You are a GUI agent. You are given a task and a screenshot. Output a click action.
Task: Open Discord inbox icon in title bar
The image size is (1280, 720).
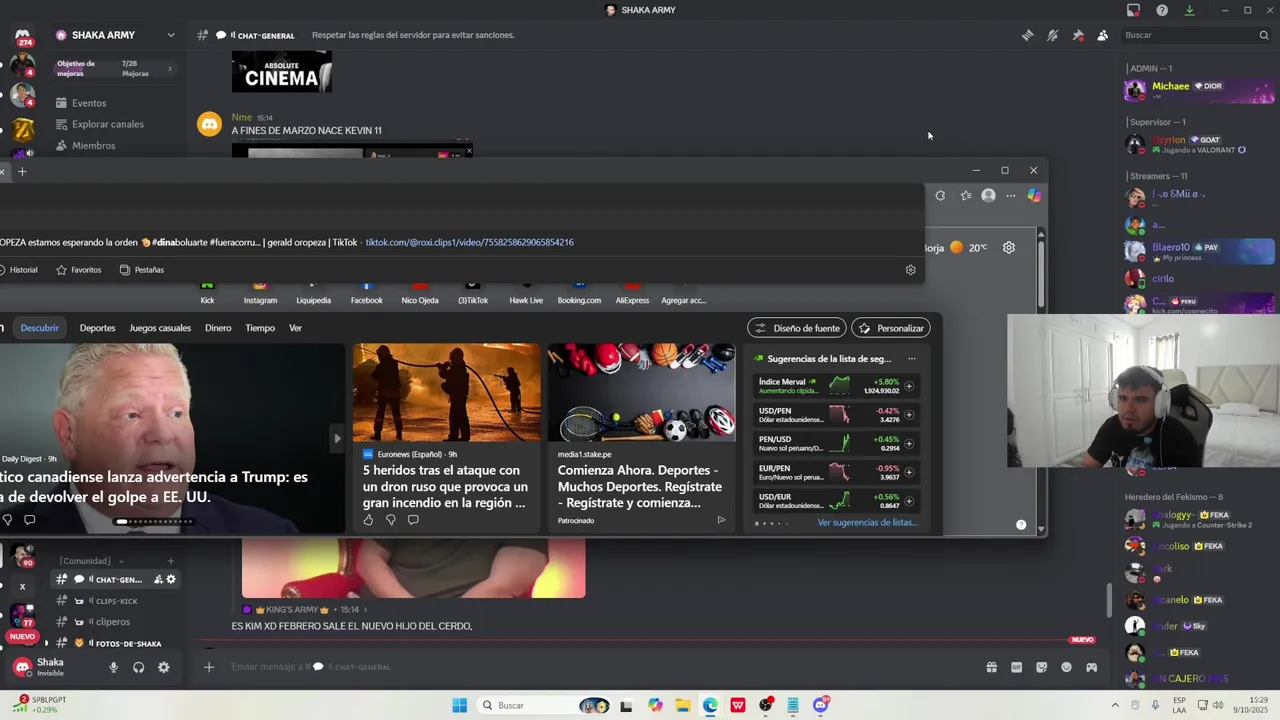tap(1133, 10)
